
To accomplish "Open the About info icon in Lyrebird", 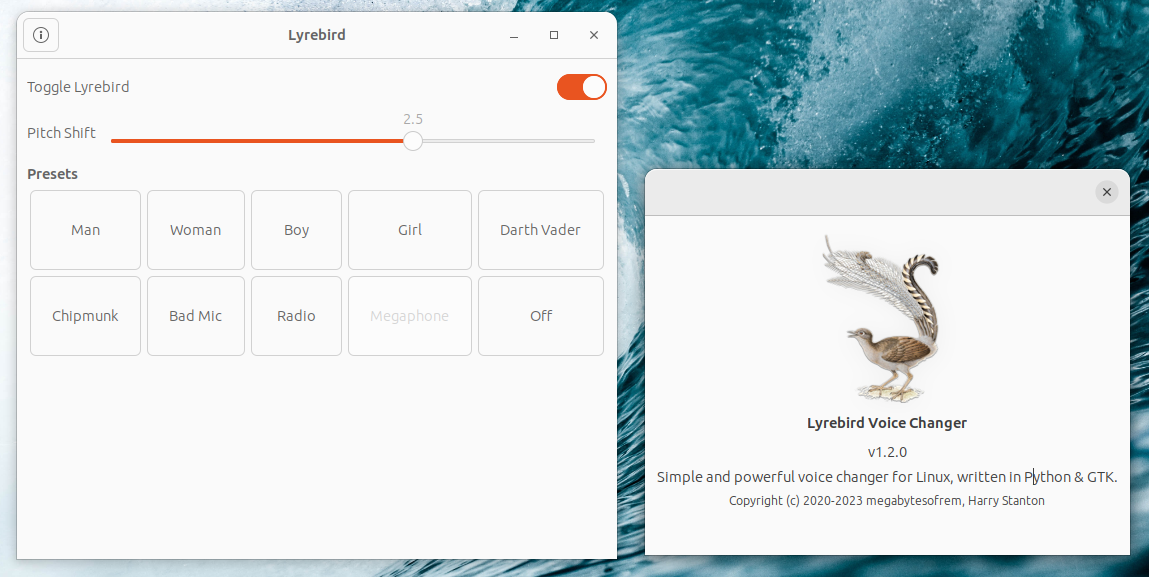I will 41,35.
